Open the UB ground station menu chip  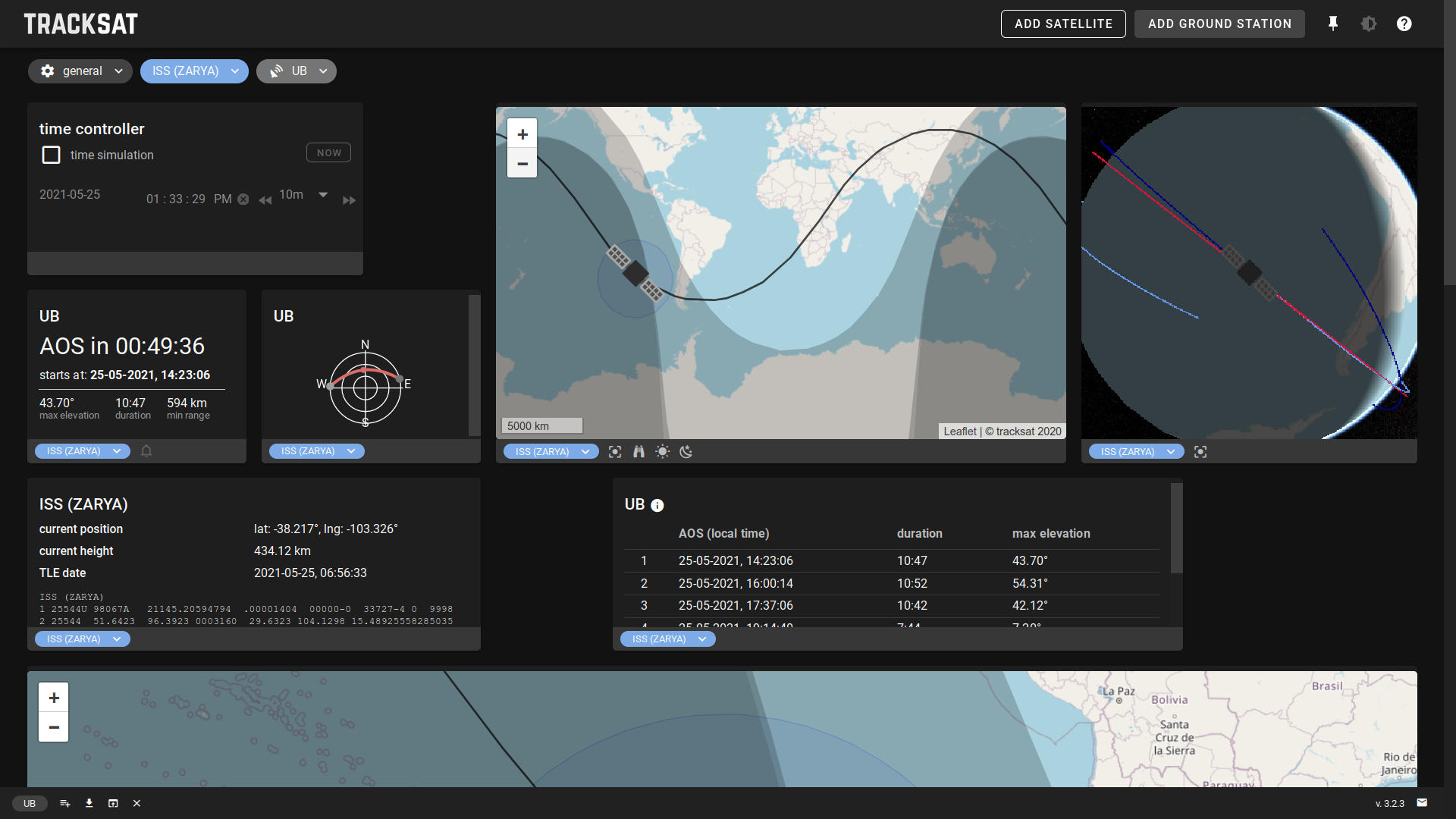(297, 71)
